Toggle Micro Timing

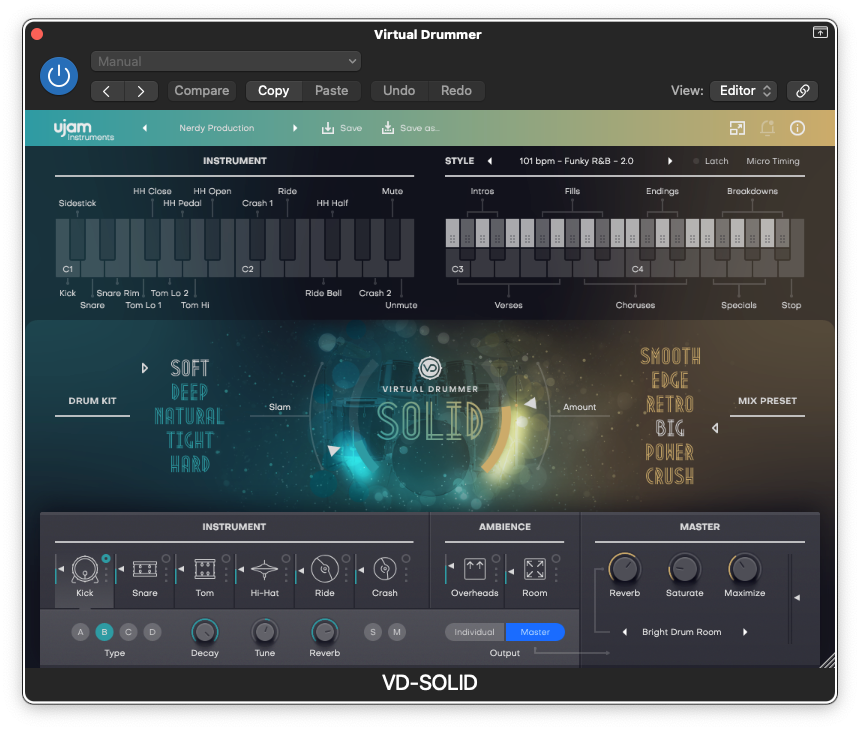coord(773,161)
